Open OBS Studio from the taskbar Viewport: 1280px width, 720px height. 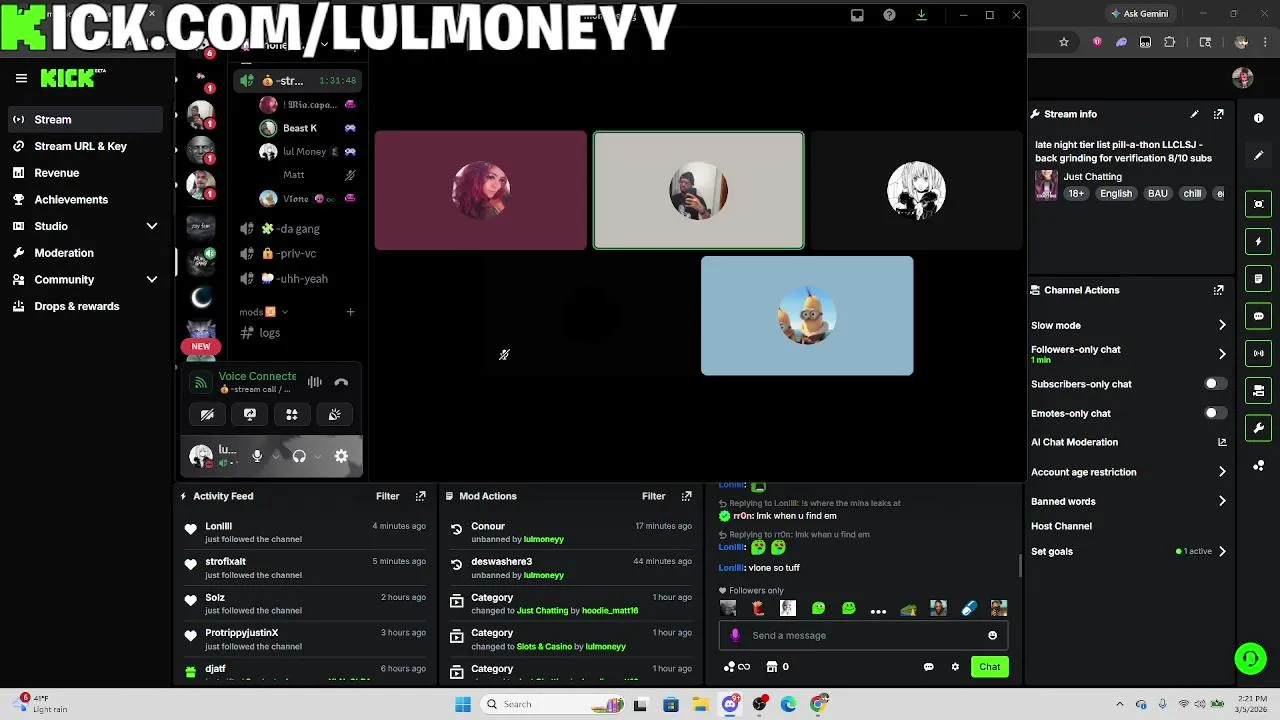(760, 704)
